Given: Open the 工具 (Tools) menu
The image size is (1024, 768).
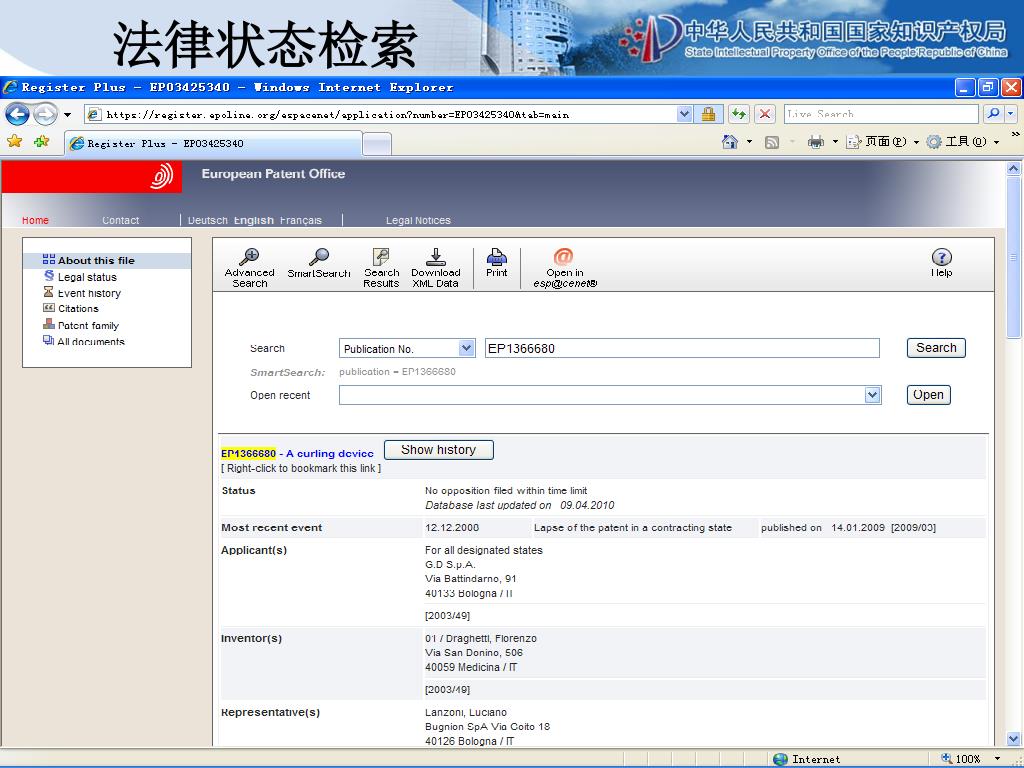Looking at the screenshot, I should click(963, 142).
